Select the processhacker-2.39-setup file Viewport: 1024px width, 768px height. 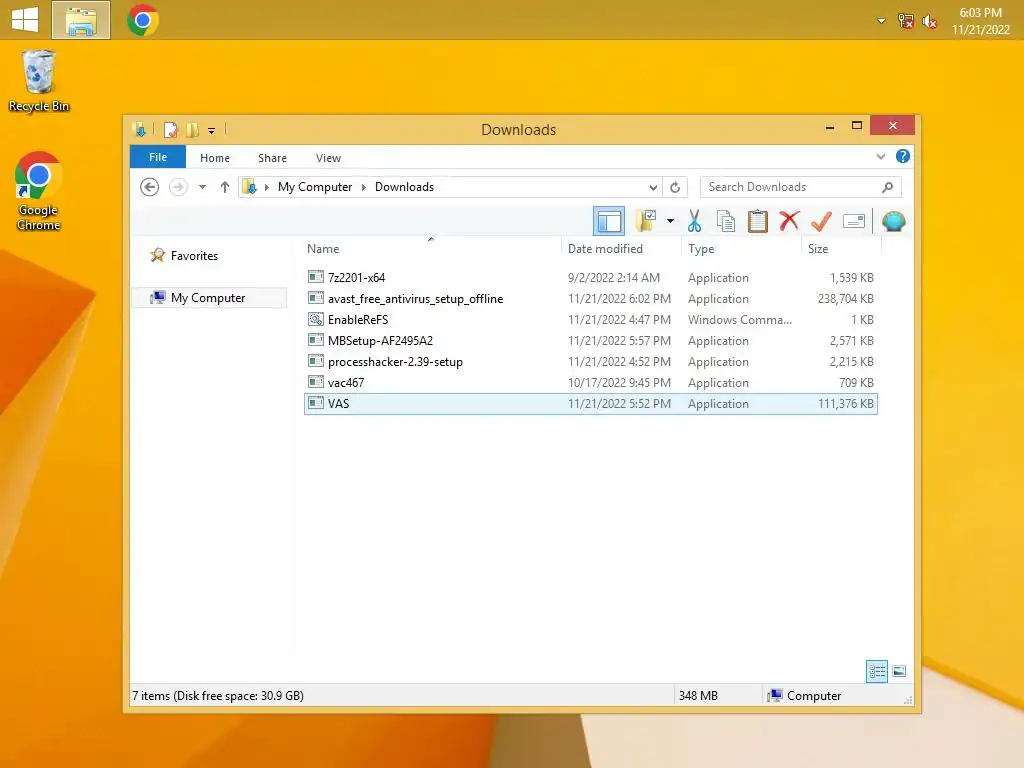590,361
